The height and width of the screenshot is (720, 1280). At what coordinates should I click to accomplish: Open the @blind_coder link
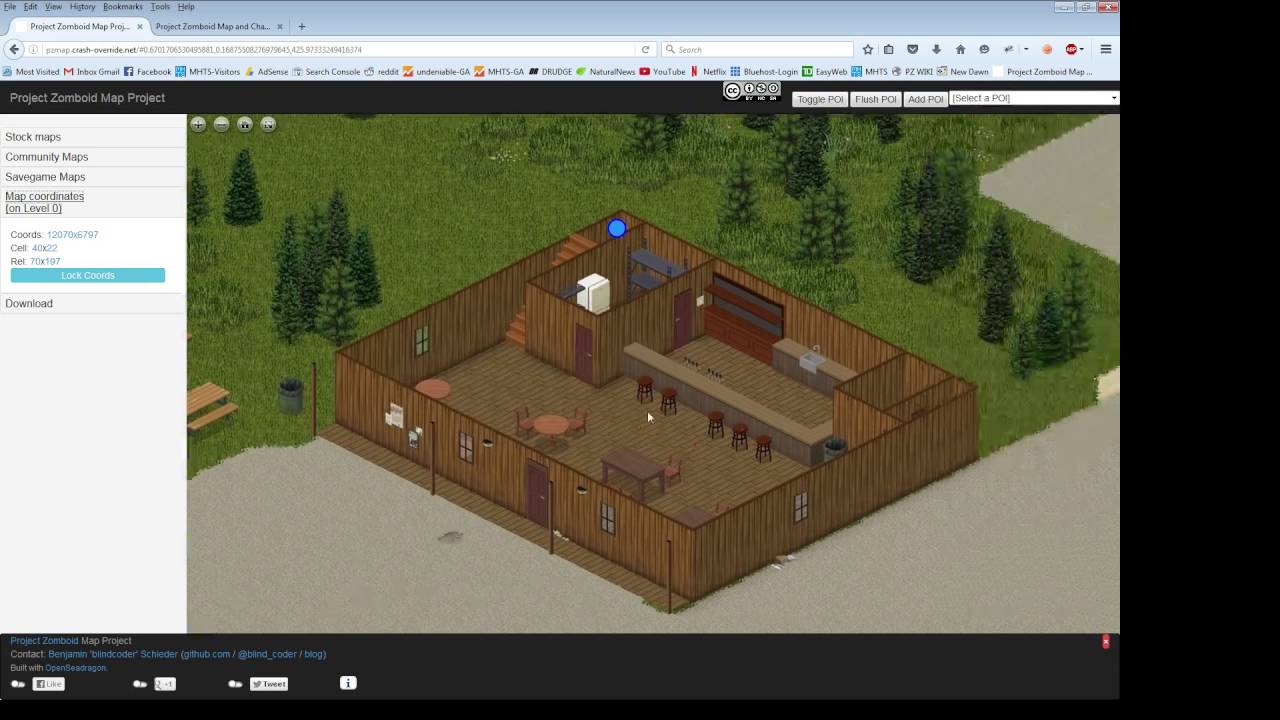coord(267,654)
